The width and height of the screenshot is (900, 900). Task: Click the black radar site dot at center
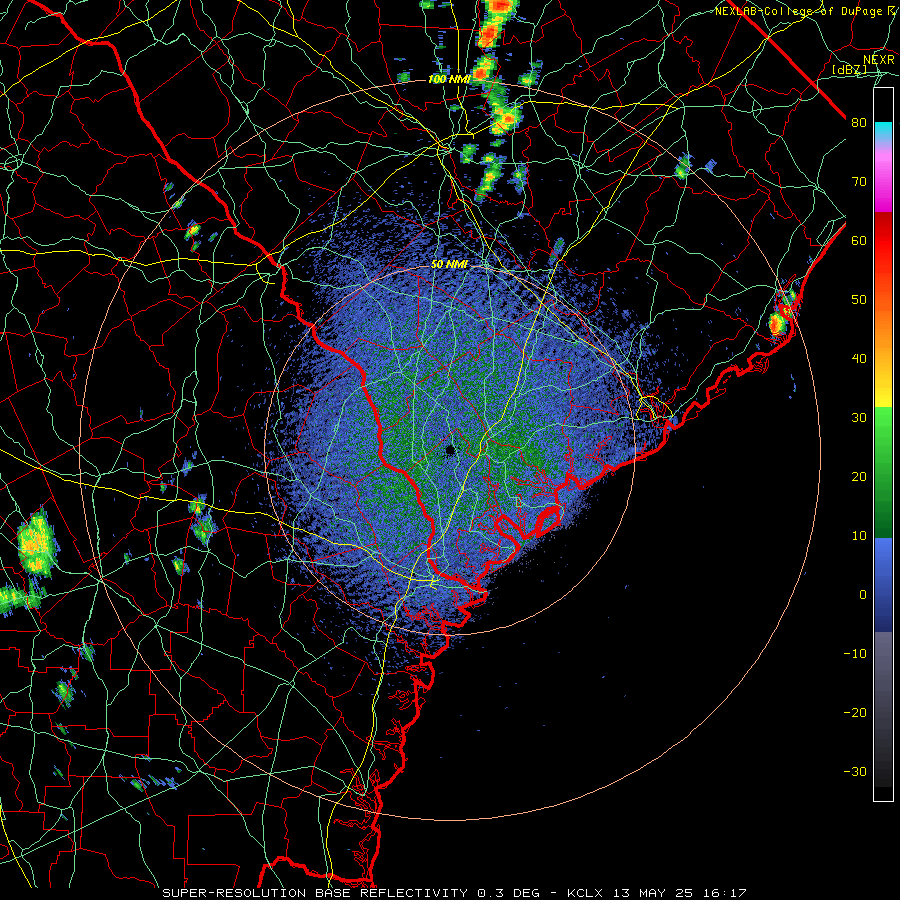point(450,450)
